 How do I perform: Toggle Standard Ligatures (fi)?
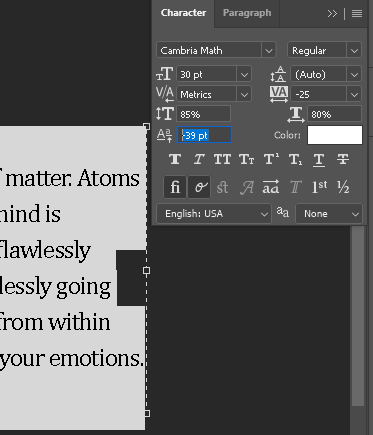(x=175, y=187)
